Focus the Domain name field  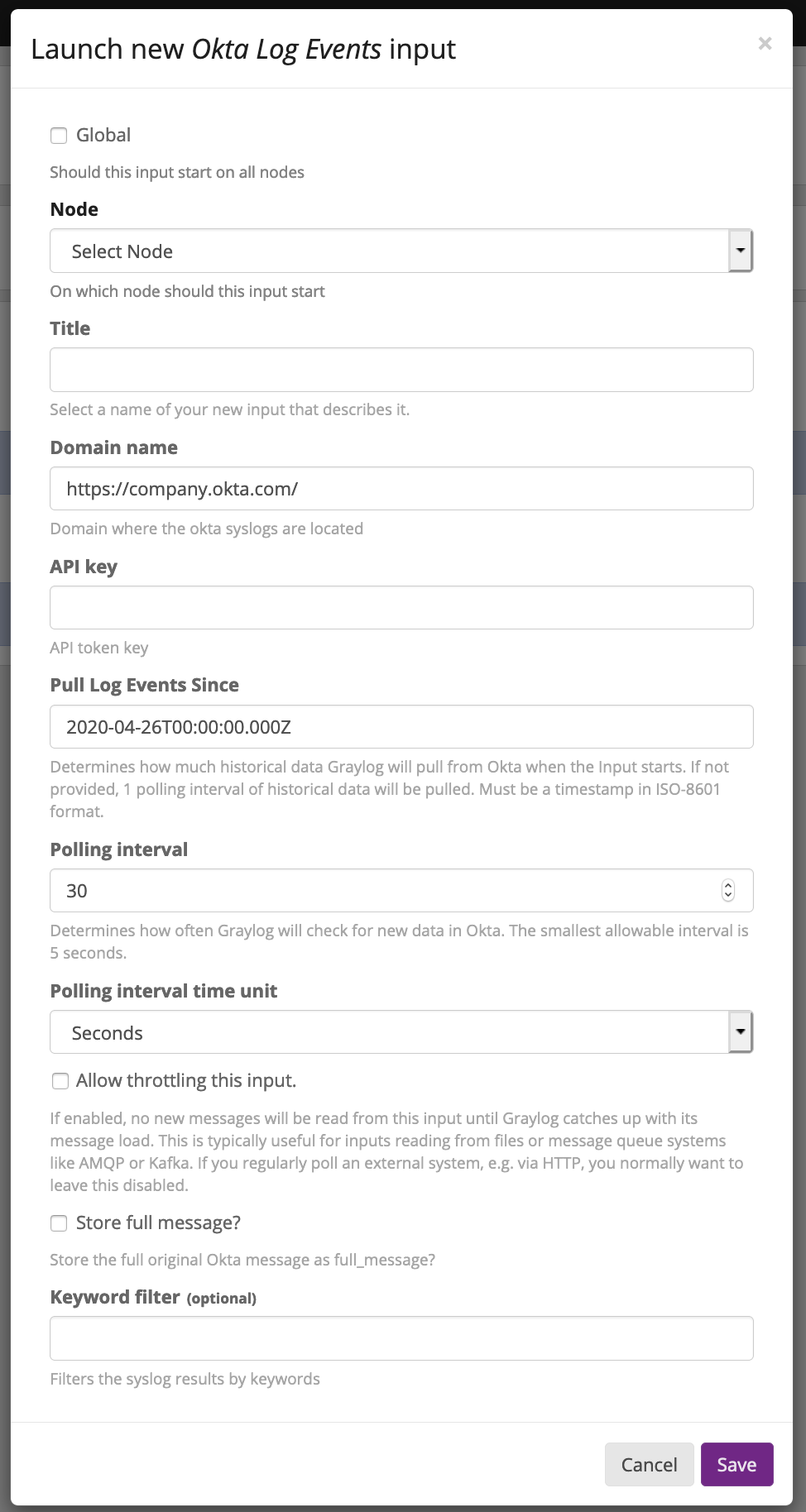[401, 489]
